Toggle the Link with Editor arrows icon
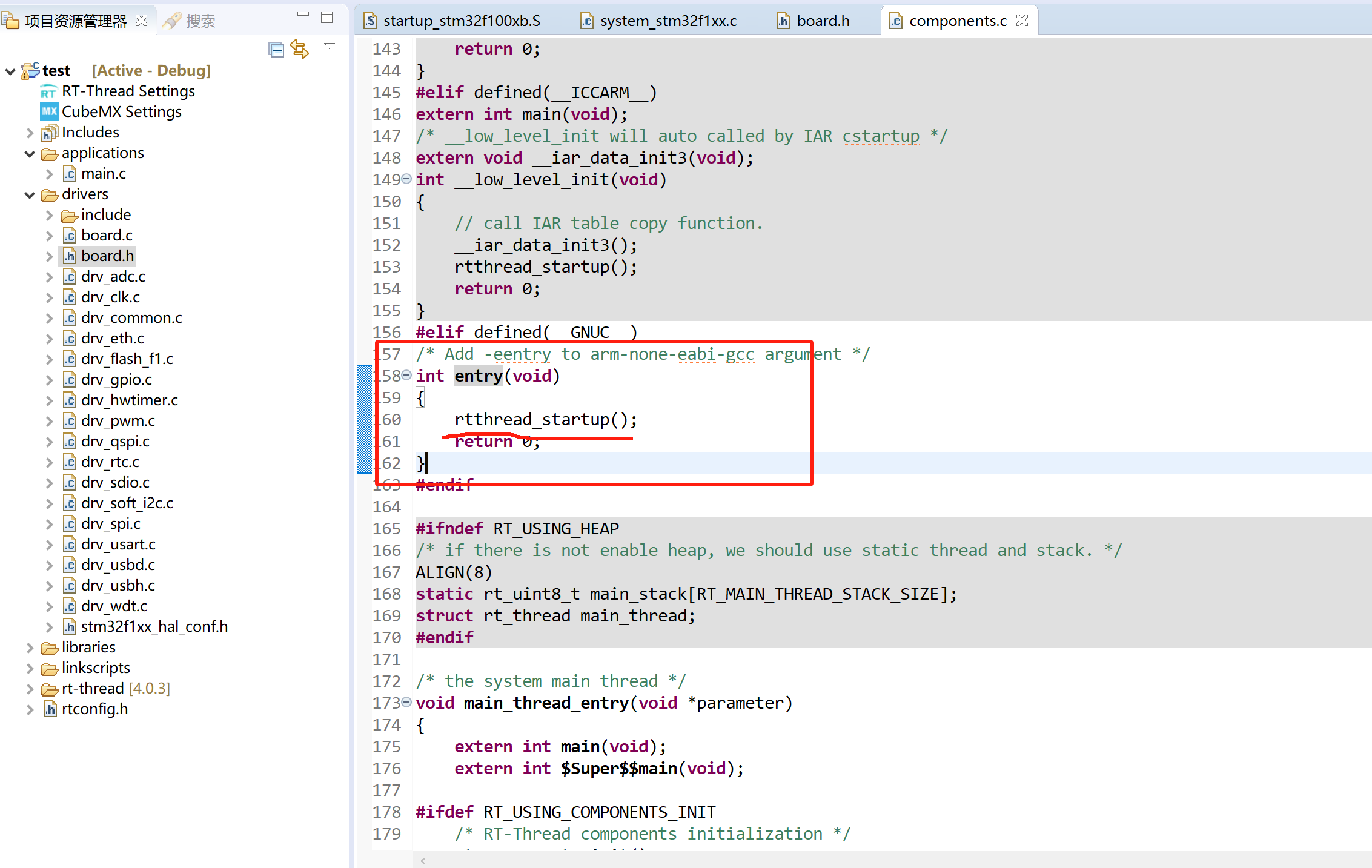This screenshot has height=868, width=1372. [299, 49]
